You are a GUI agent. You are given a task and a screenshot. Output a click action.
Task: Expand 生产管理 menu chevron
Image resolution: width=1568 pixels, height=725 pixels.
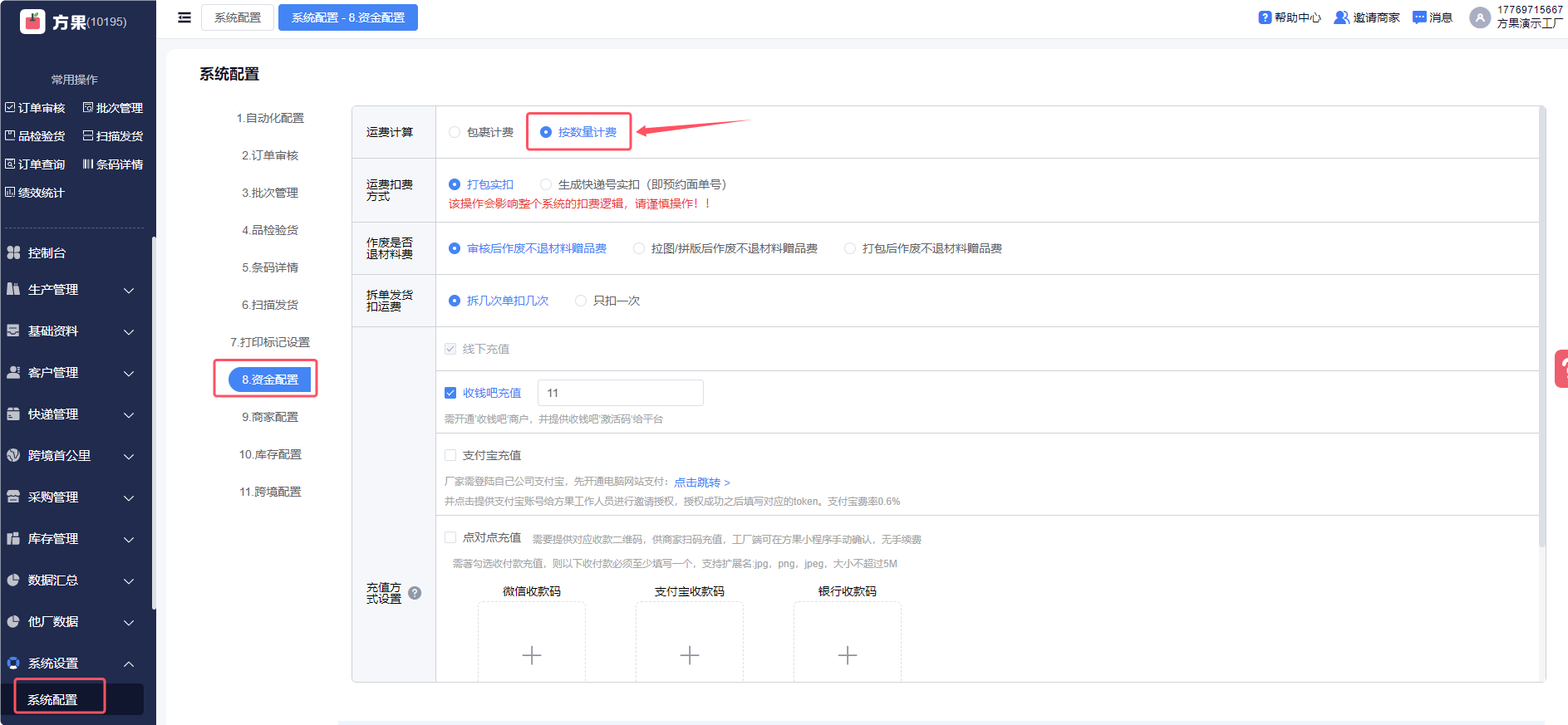(129, 290)
